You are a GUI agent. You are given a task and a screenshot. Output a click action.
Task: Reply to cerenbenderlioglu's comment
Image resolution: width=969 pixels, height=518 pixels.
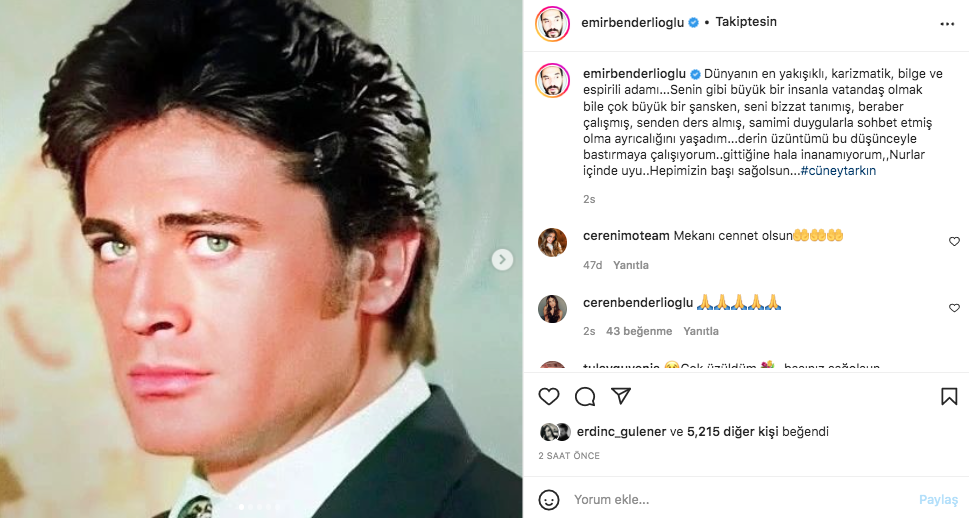pos(701,331)
